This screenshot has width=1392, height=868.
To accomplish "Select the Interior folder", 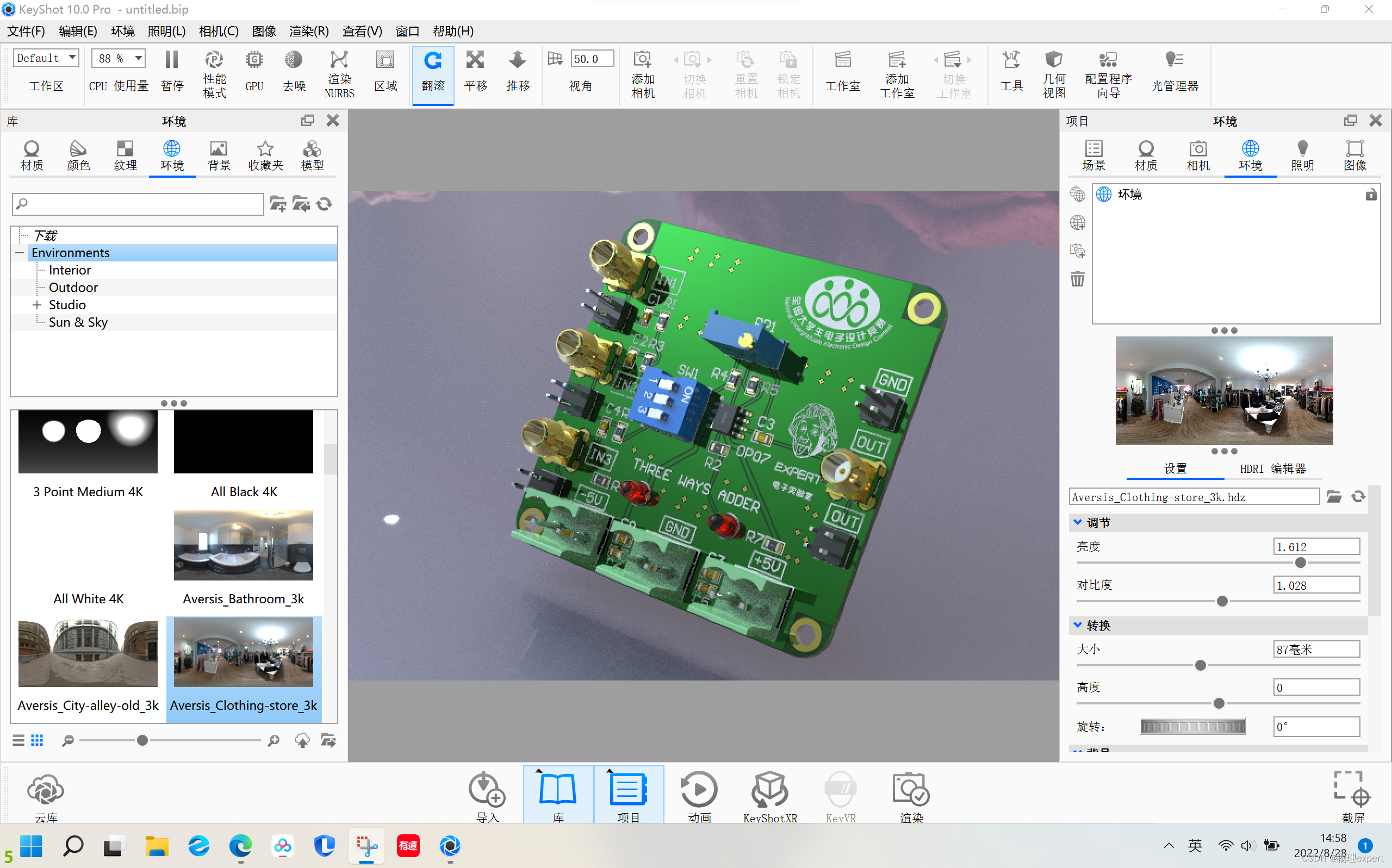I will (70, 270).
